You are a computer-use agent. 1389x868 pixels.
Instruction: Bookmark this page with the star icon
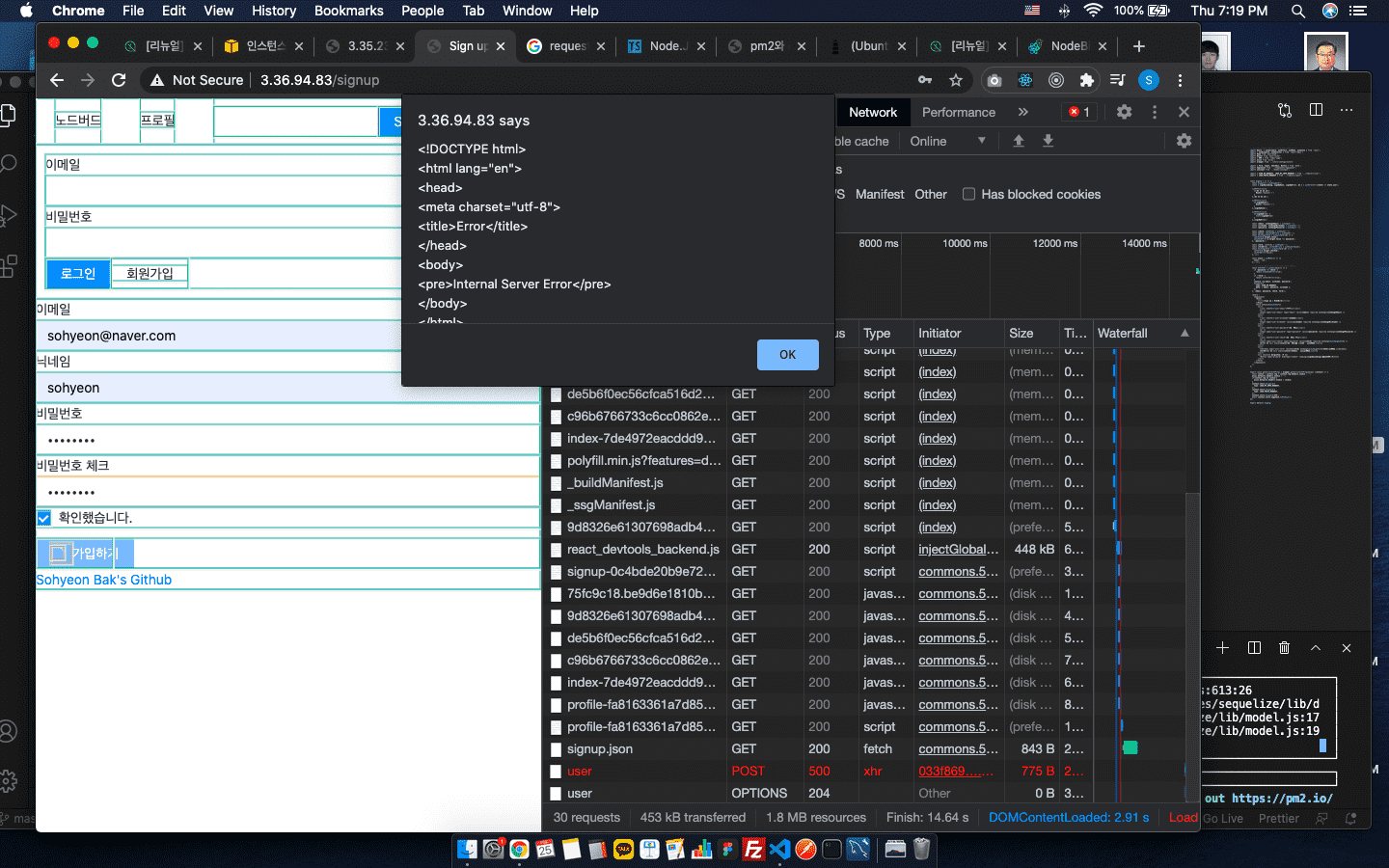coord(956,80)
